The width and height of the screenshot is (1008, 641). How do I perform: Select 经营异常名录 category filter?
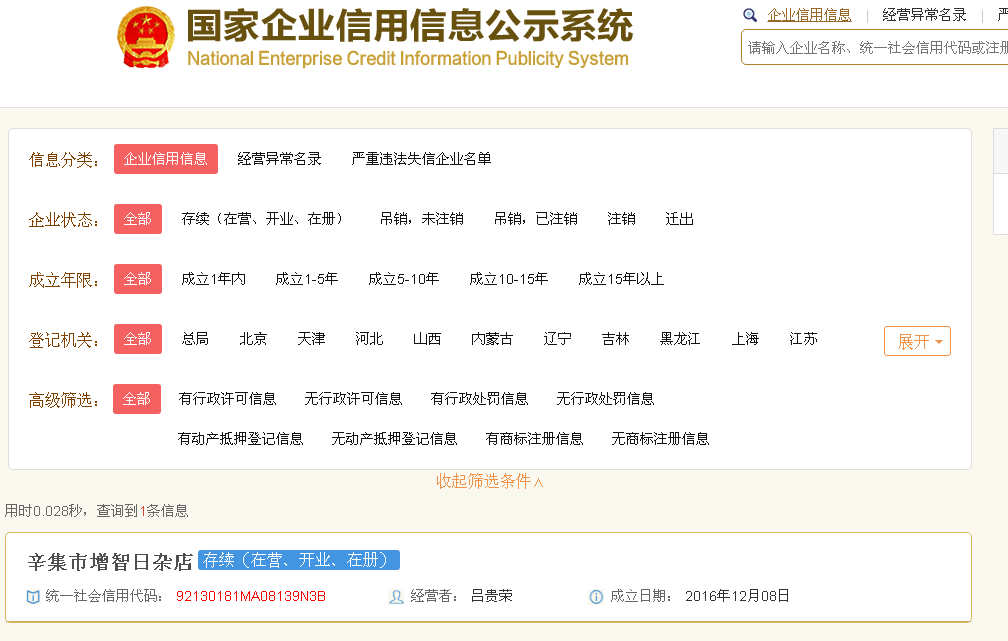[x=279, y=159]
